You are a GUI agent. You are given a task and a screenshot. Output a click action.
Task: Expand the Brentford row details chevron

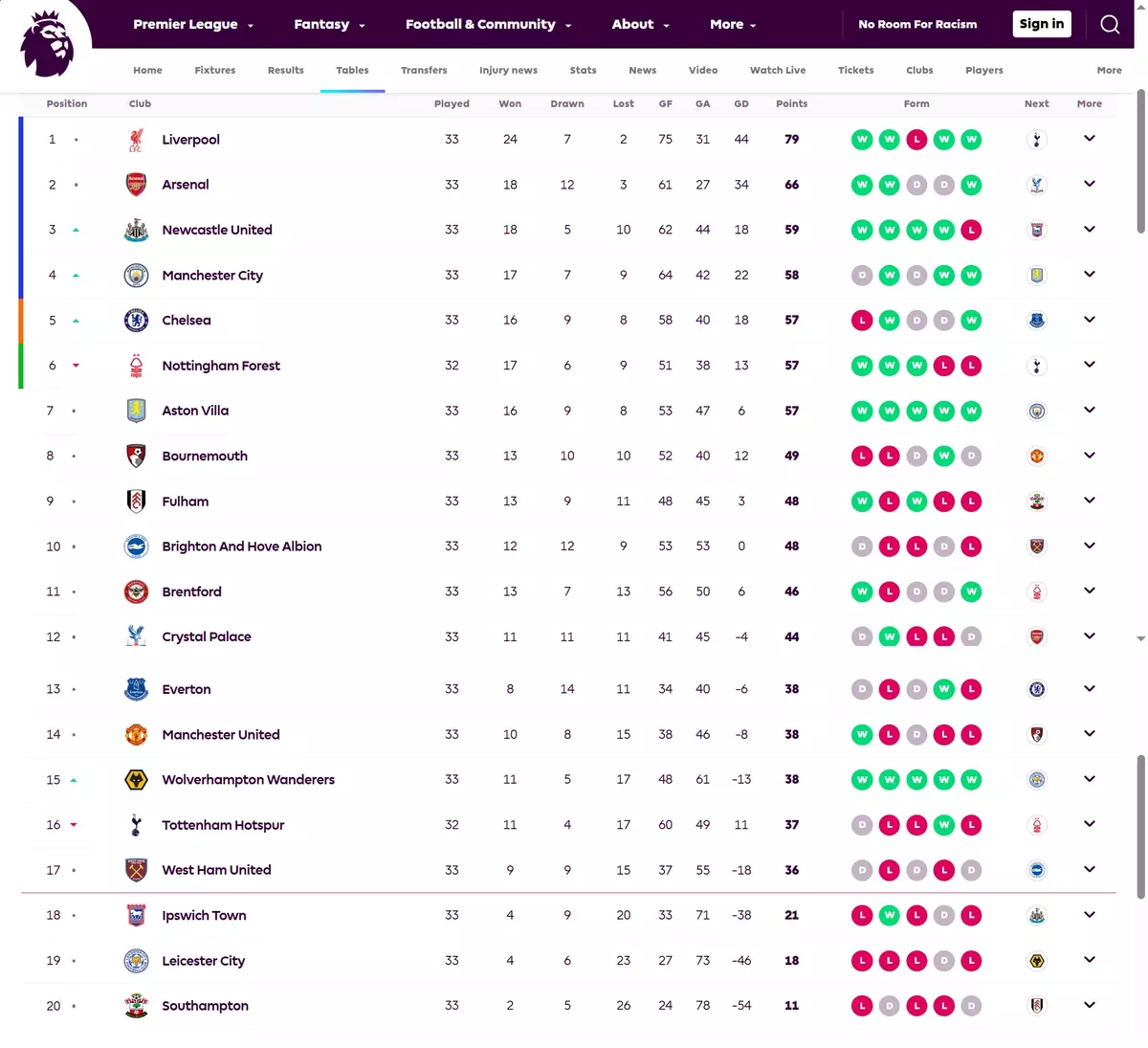click(x=1089, y=591)
